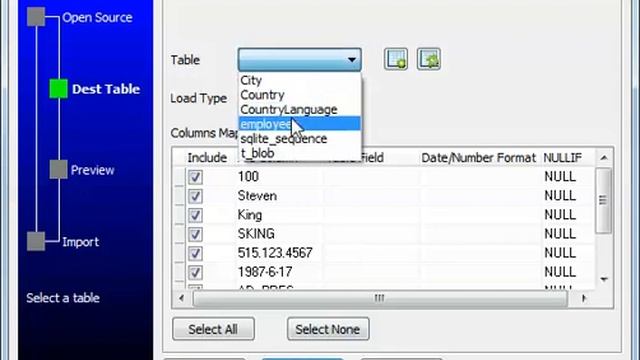Screen dimensions: 640x360
Task: Click the table settings icon with gear
Action: pyautogui.click(x=428, y=60)
